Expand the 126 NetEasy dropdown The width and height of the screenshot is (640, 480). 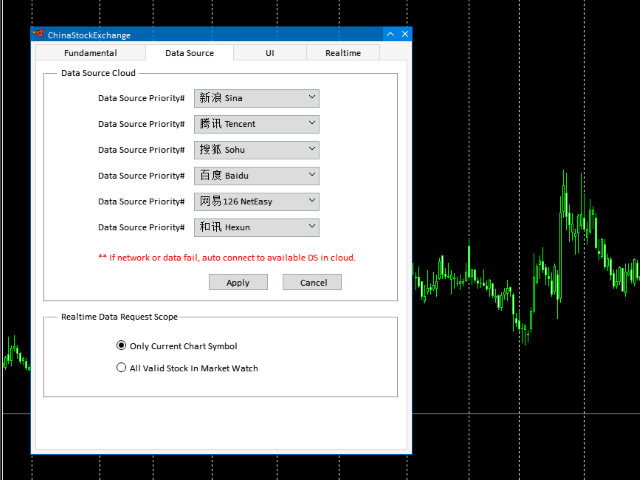[x=256, y=201]
